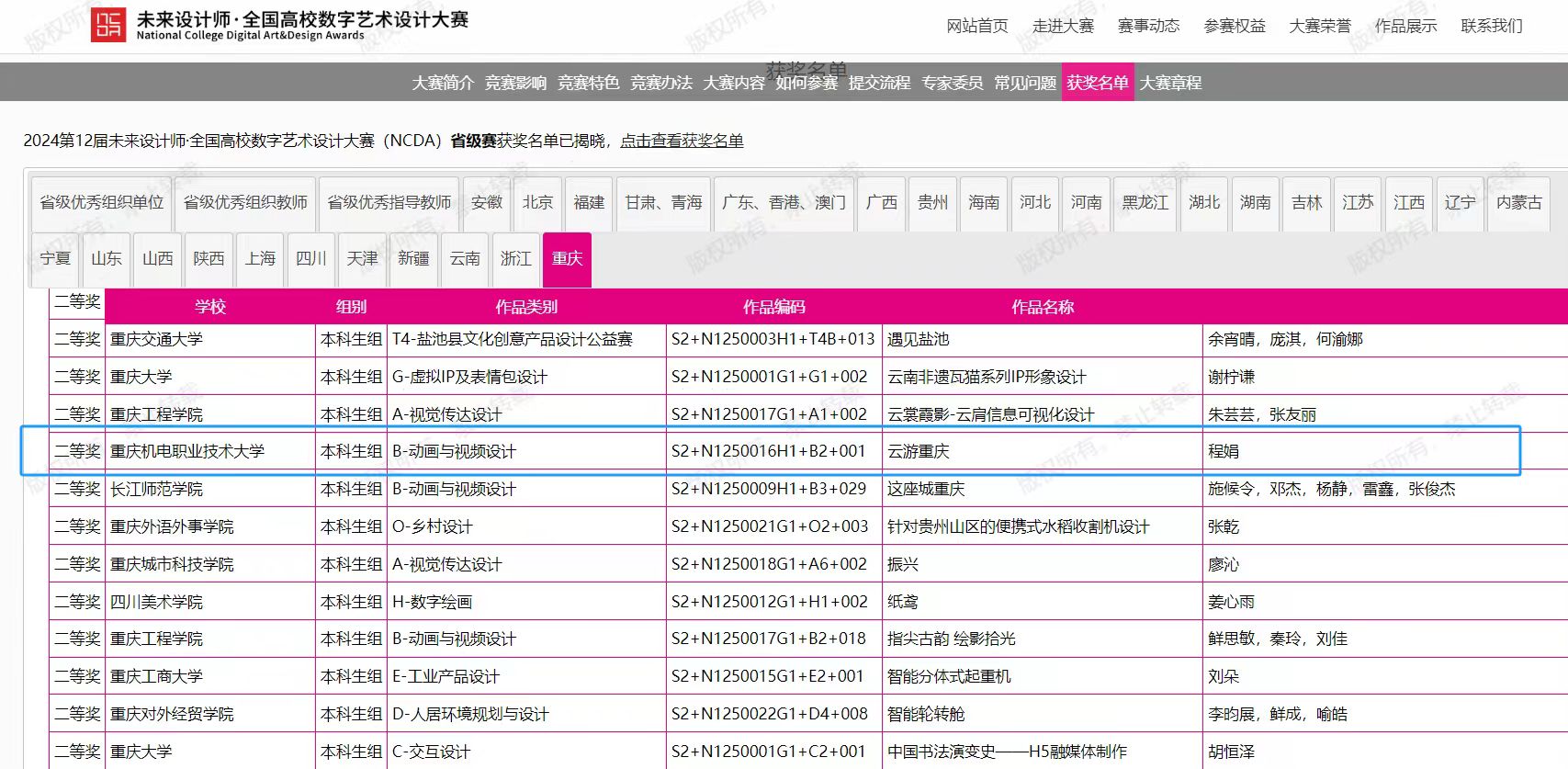
Task: Select the 广东、香港、澳门 tab
Action: (784, 202)
